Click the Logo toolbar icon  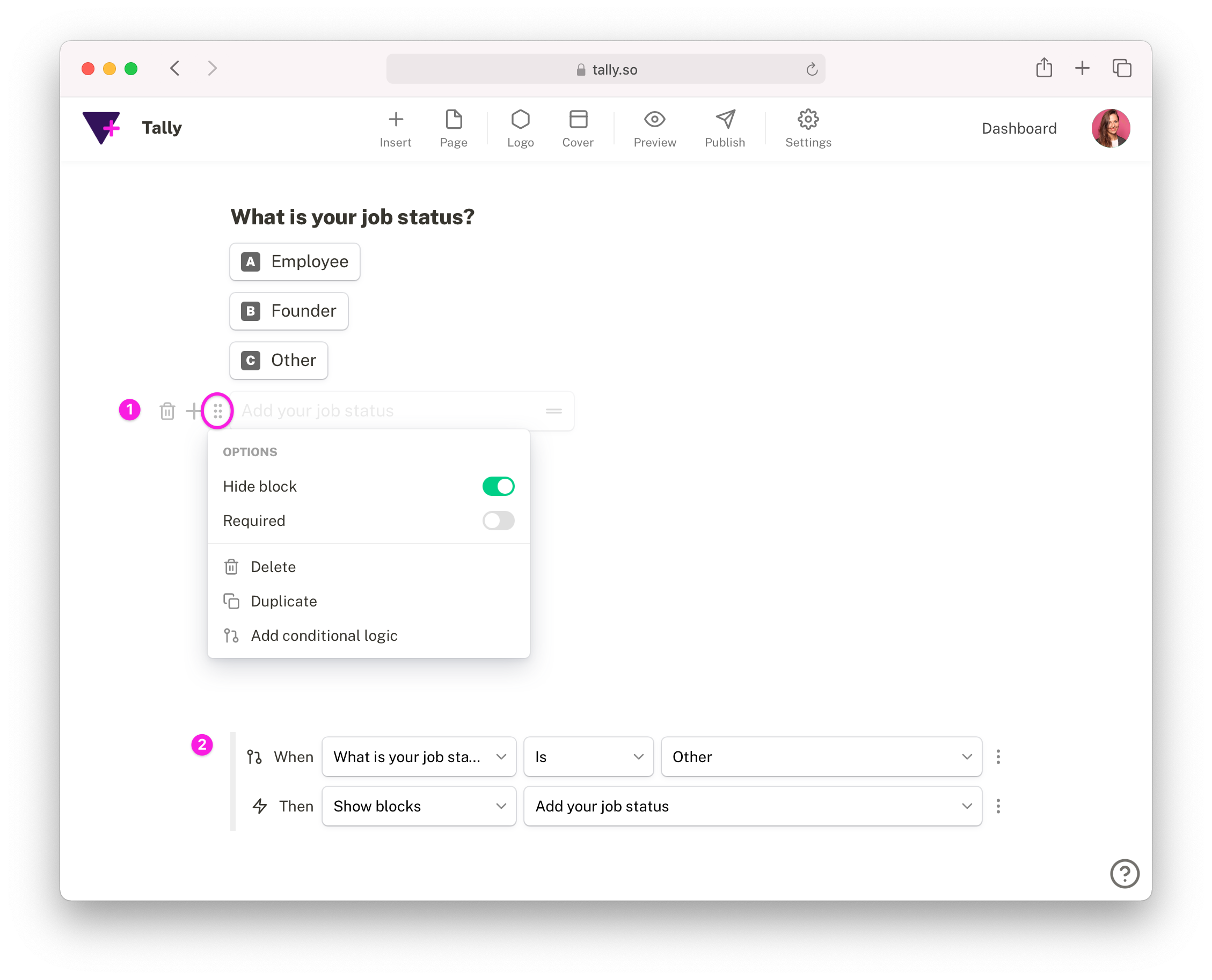(x=520, y=129)
